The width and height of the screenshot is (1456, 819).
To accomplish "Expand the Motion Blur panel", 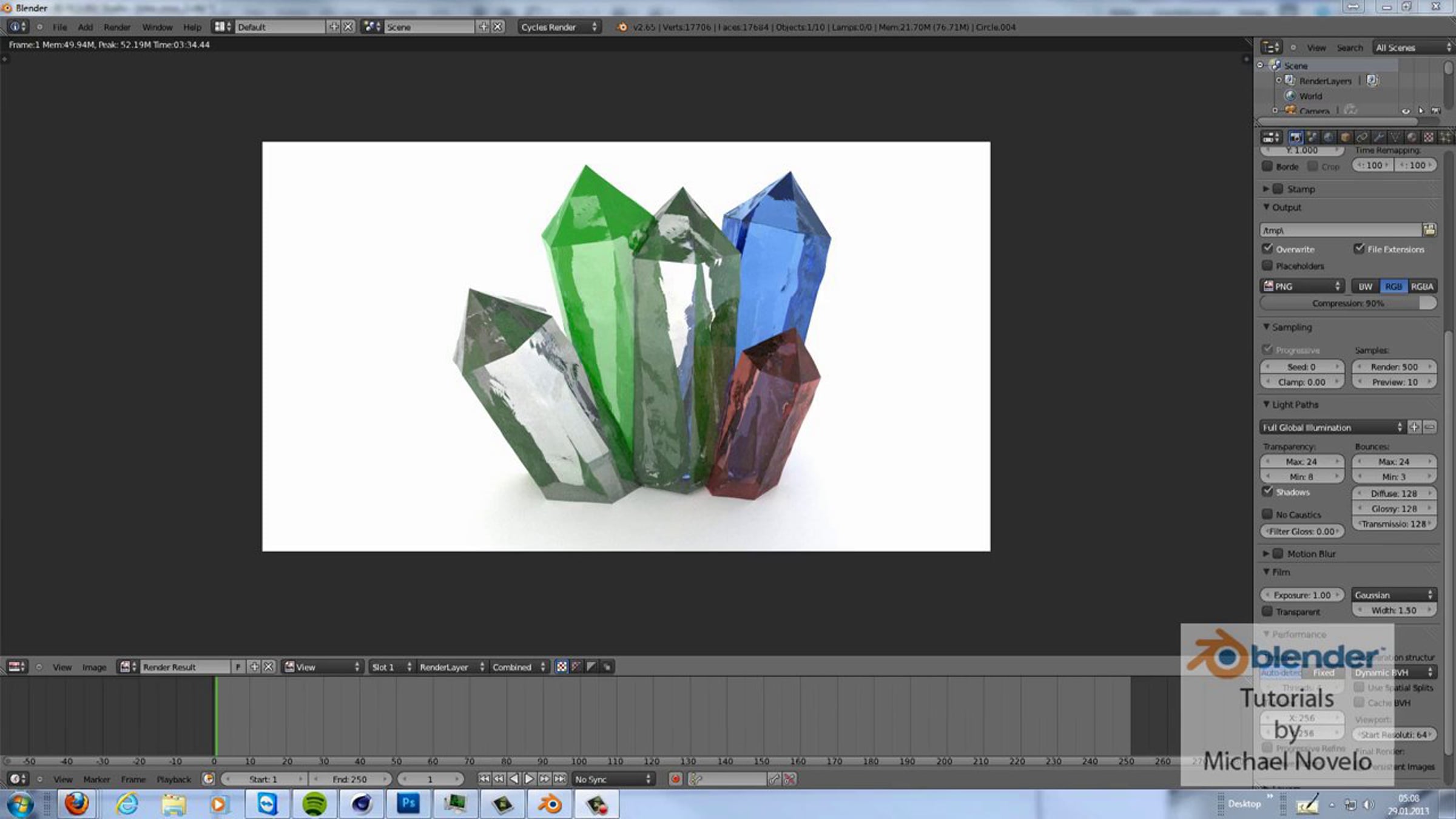I will pyautogui.click(x=1266, y=554).
